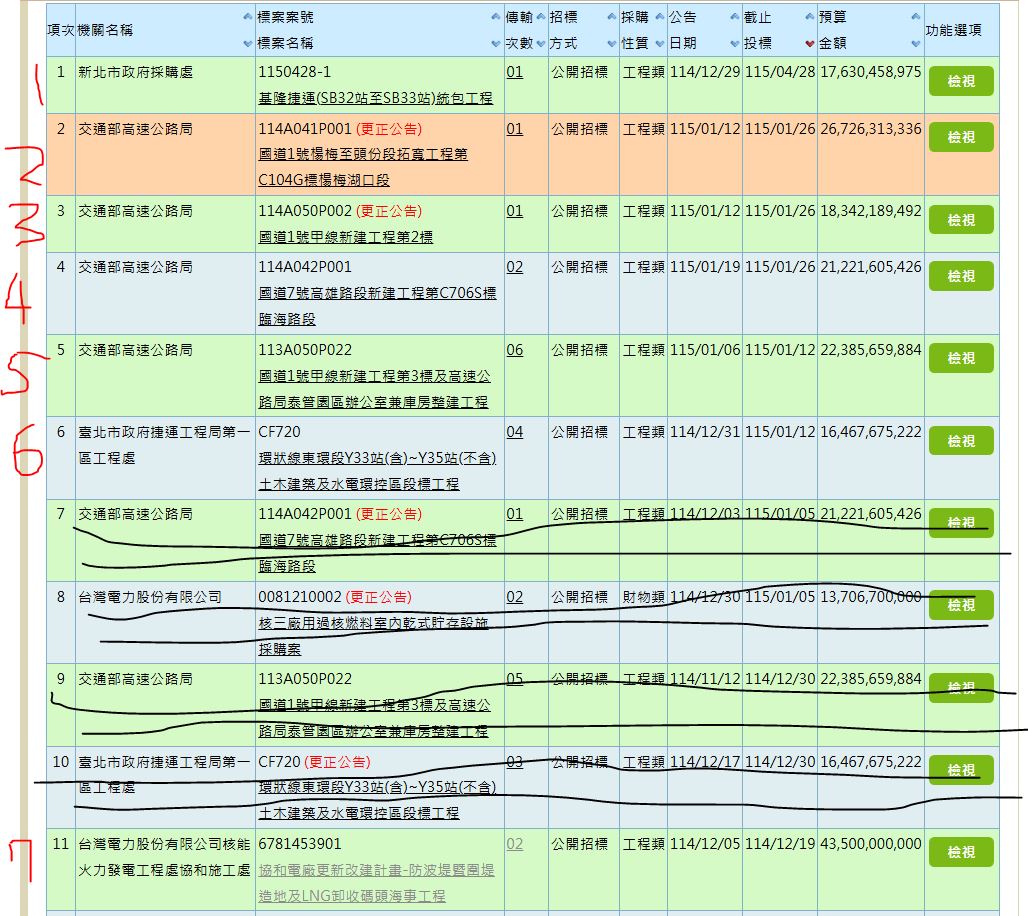Sort 預算金額 ascending with up arrow
Screen dimensions: 1028x916
915,18
